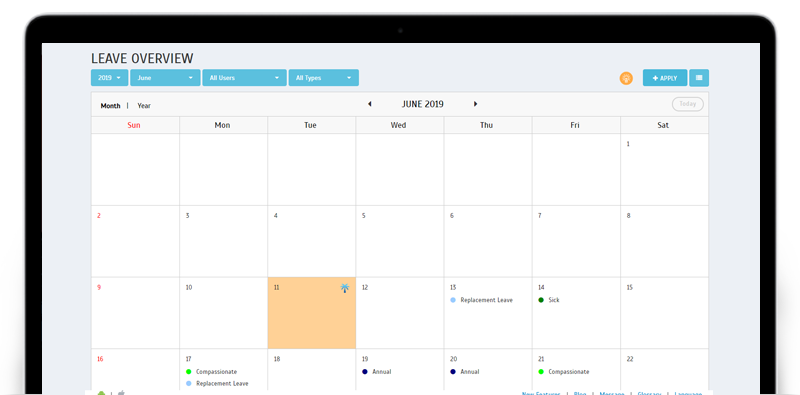Select date 18 in the calendar
Image resolution: width=800 pixels, height=395 pixels.
[277, 359]
